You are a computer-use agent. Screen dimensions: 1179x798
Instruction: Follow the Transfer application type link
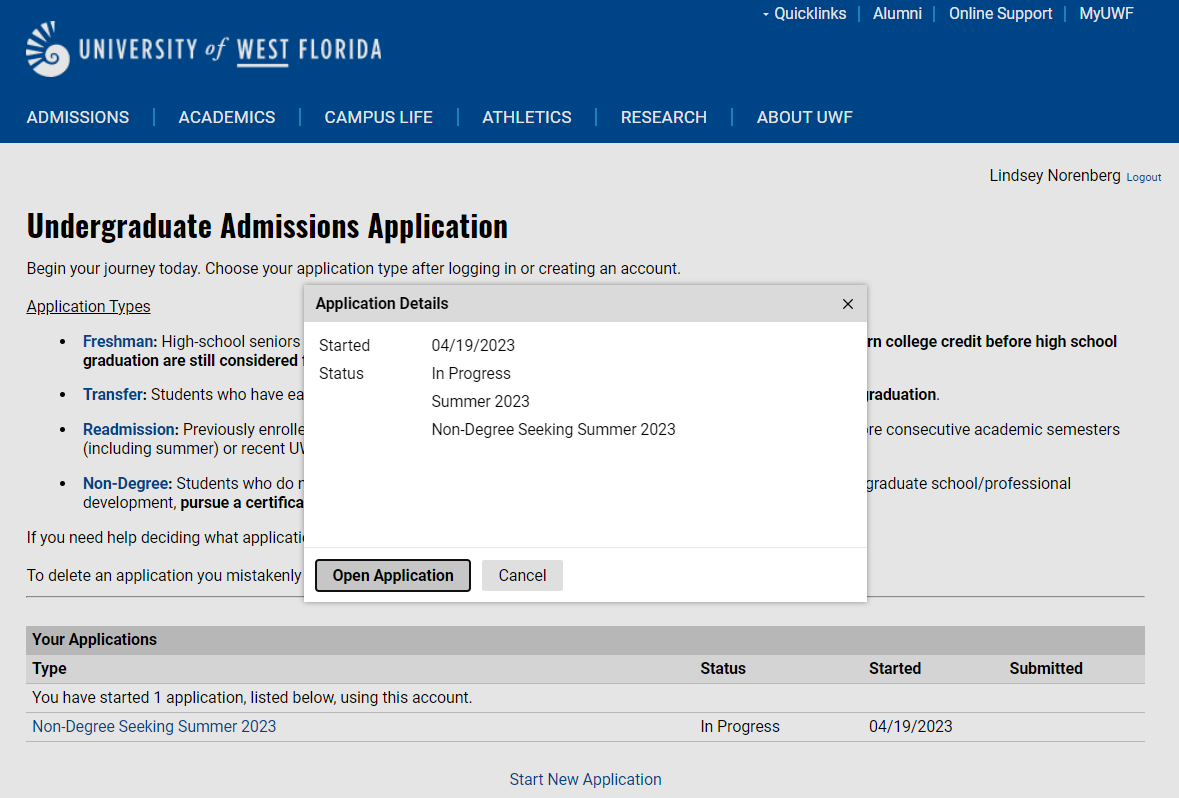coord(113,395)
